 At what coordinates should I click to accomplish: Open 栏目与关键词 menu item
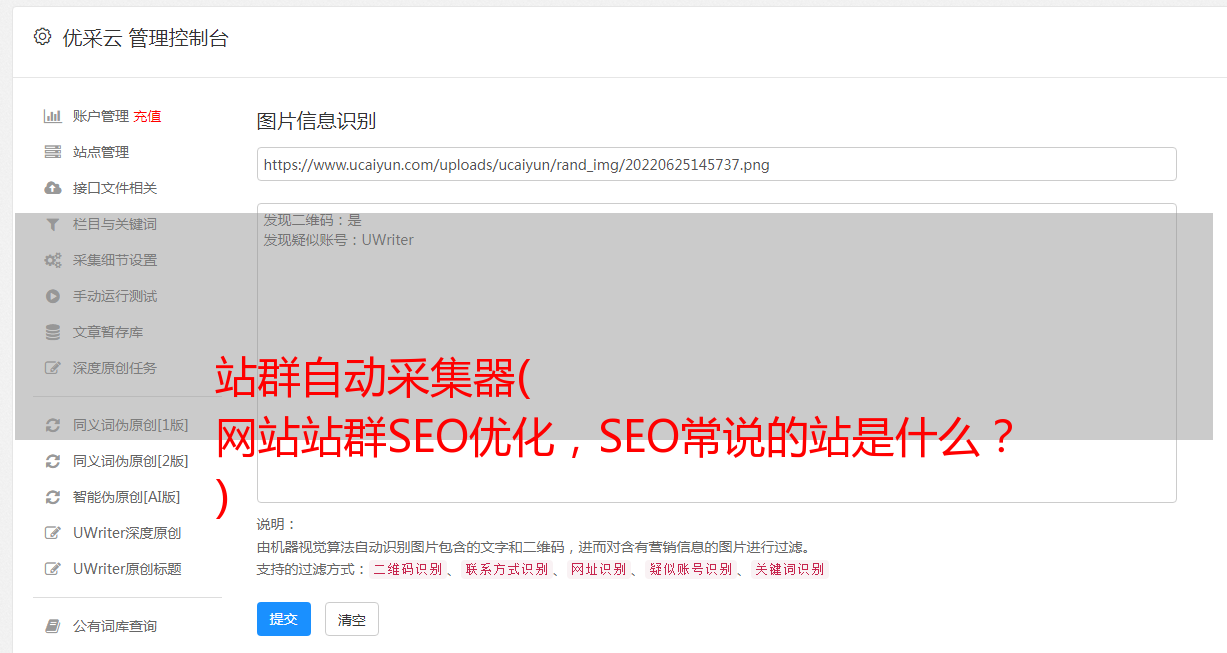[115, 224]
